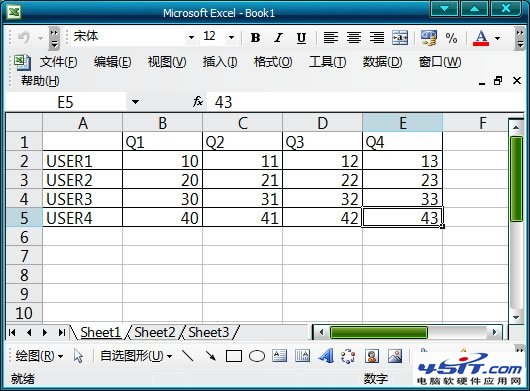
Task: Select the Line drawing tool
Action: tap(188, 356)
